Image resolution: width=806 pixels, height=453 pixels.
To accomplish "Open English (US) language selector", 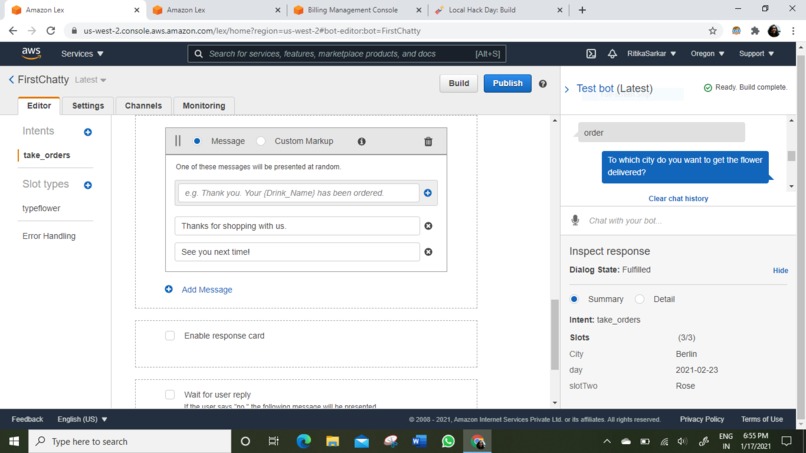I will coord(82,419).
